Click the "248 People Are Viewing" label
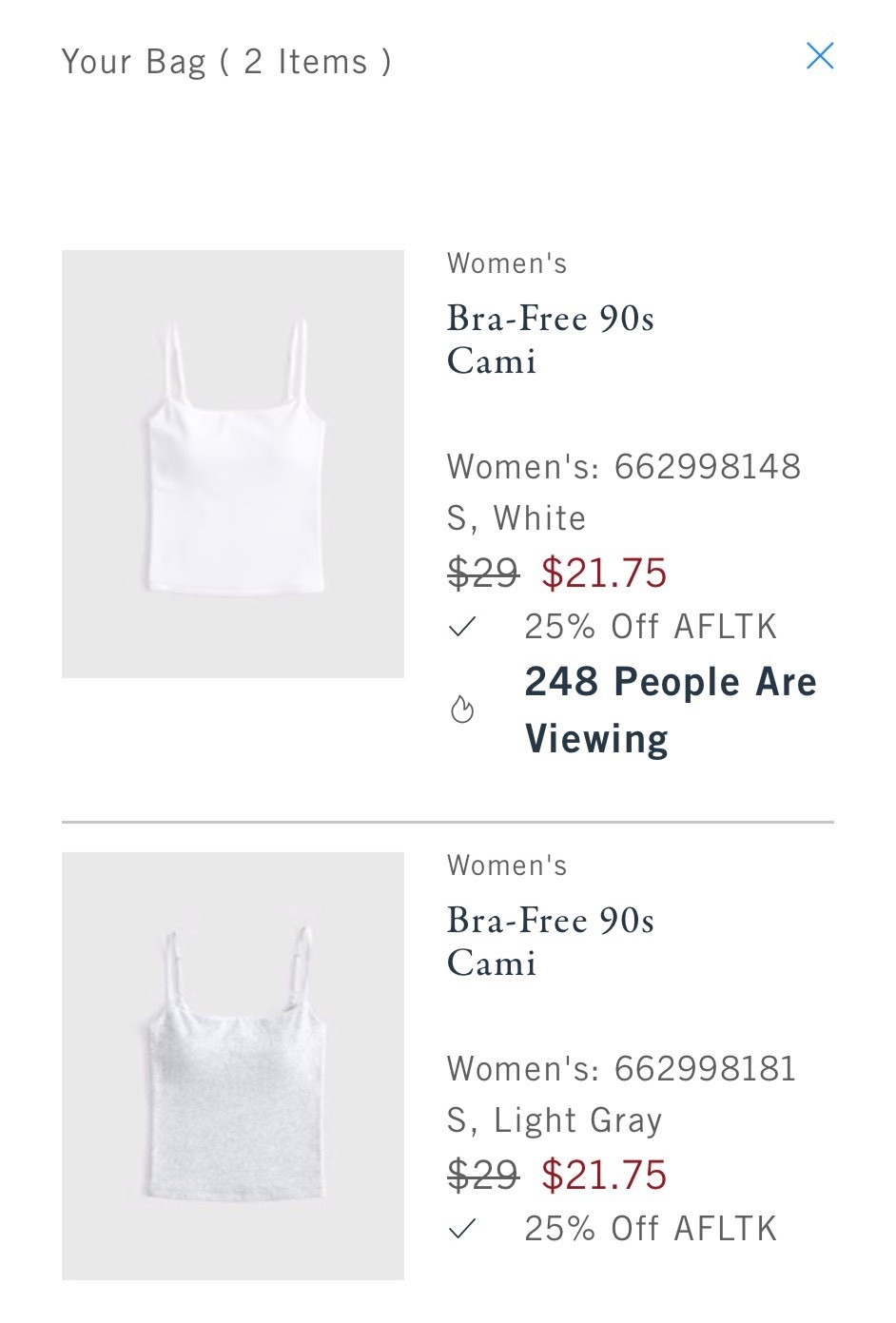This screenshot has width=896, height=1323. pyautogui.click(x=670, y=710)
